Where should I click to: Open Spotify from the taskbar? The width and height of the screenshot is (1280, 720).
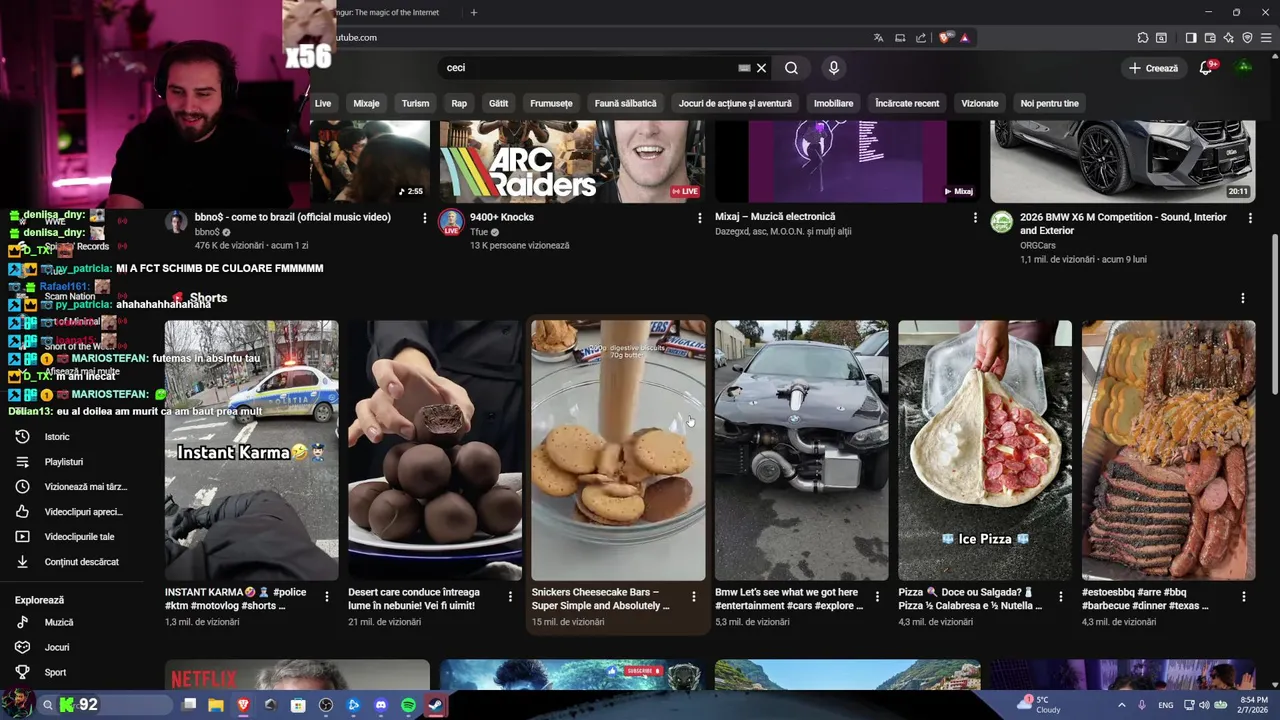coord(408,705)
